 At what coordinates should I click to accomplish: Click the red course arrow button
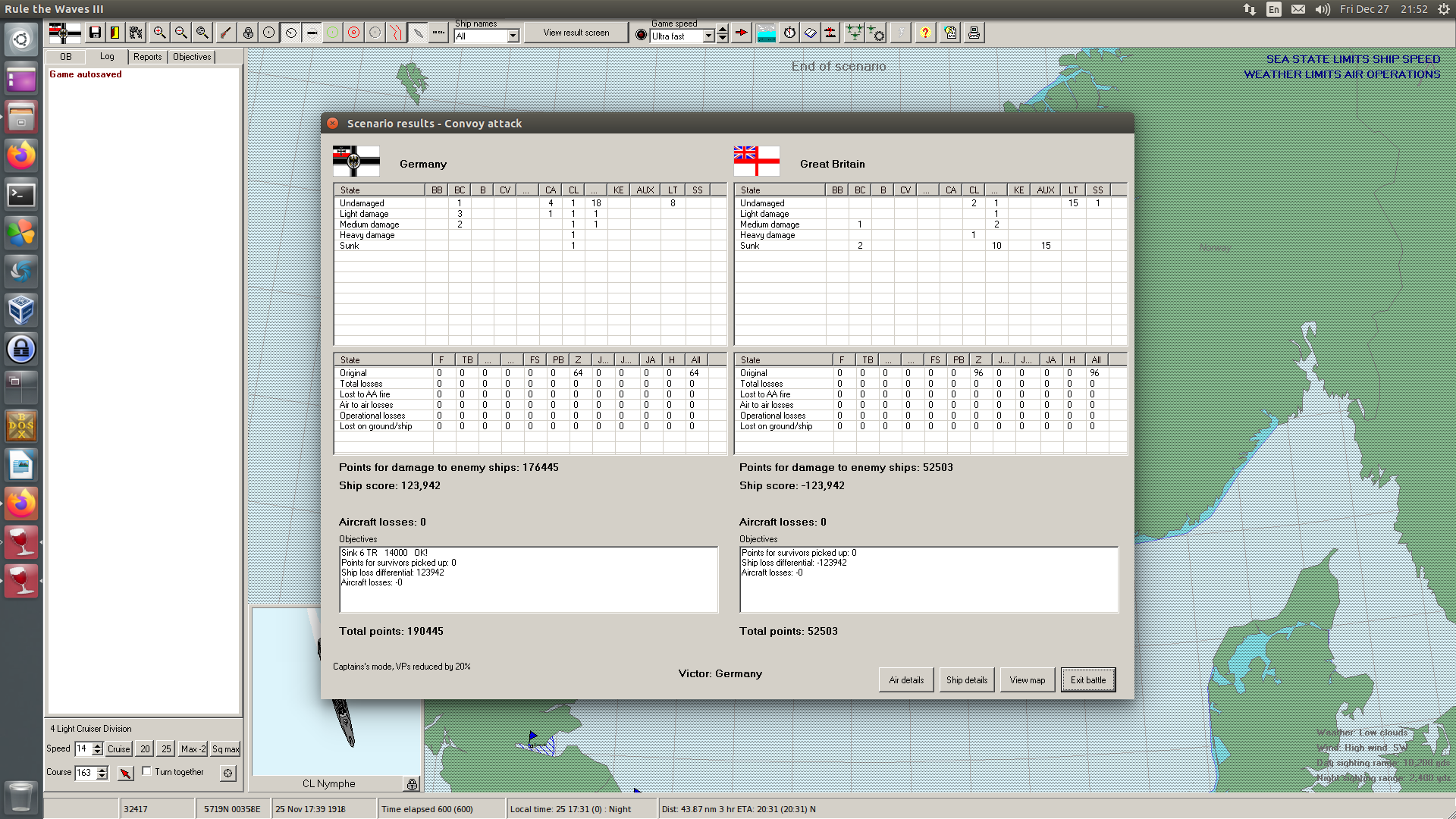pyautogui.click(x=125, y=773)
